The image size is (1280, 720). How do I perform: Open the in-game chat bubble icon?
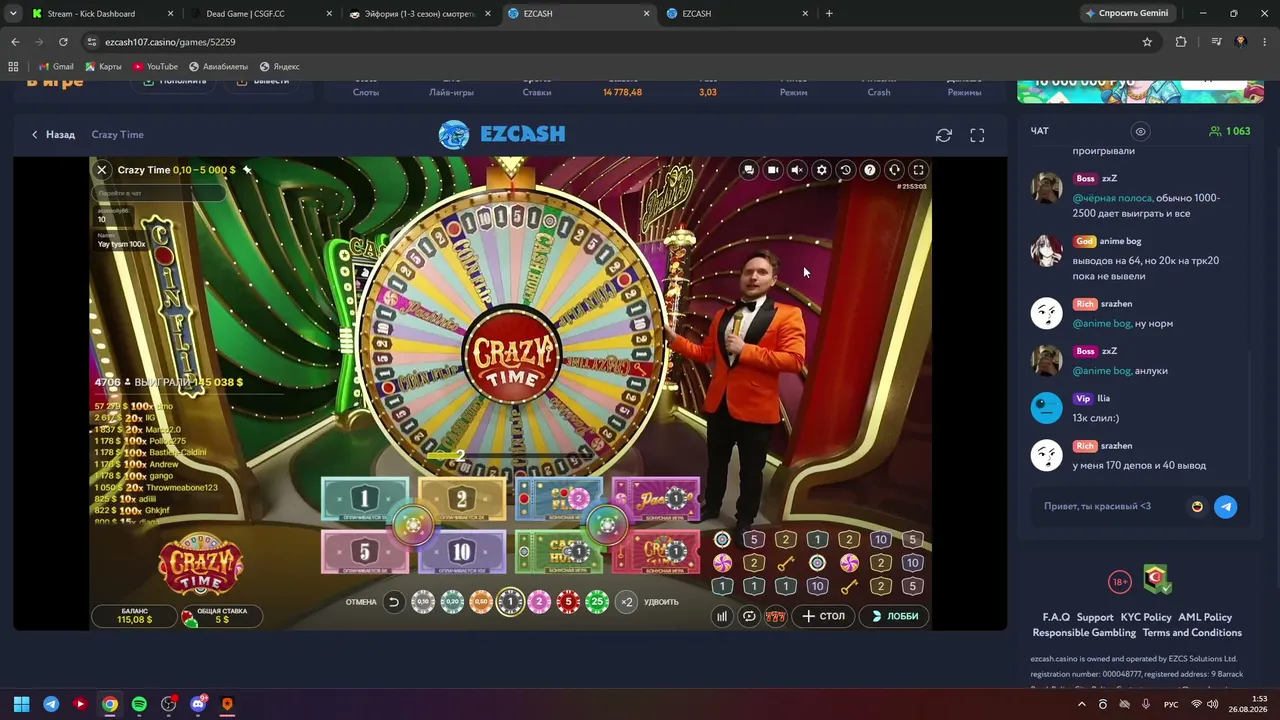click(x=749, y=170)
